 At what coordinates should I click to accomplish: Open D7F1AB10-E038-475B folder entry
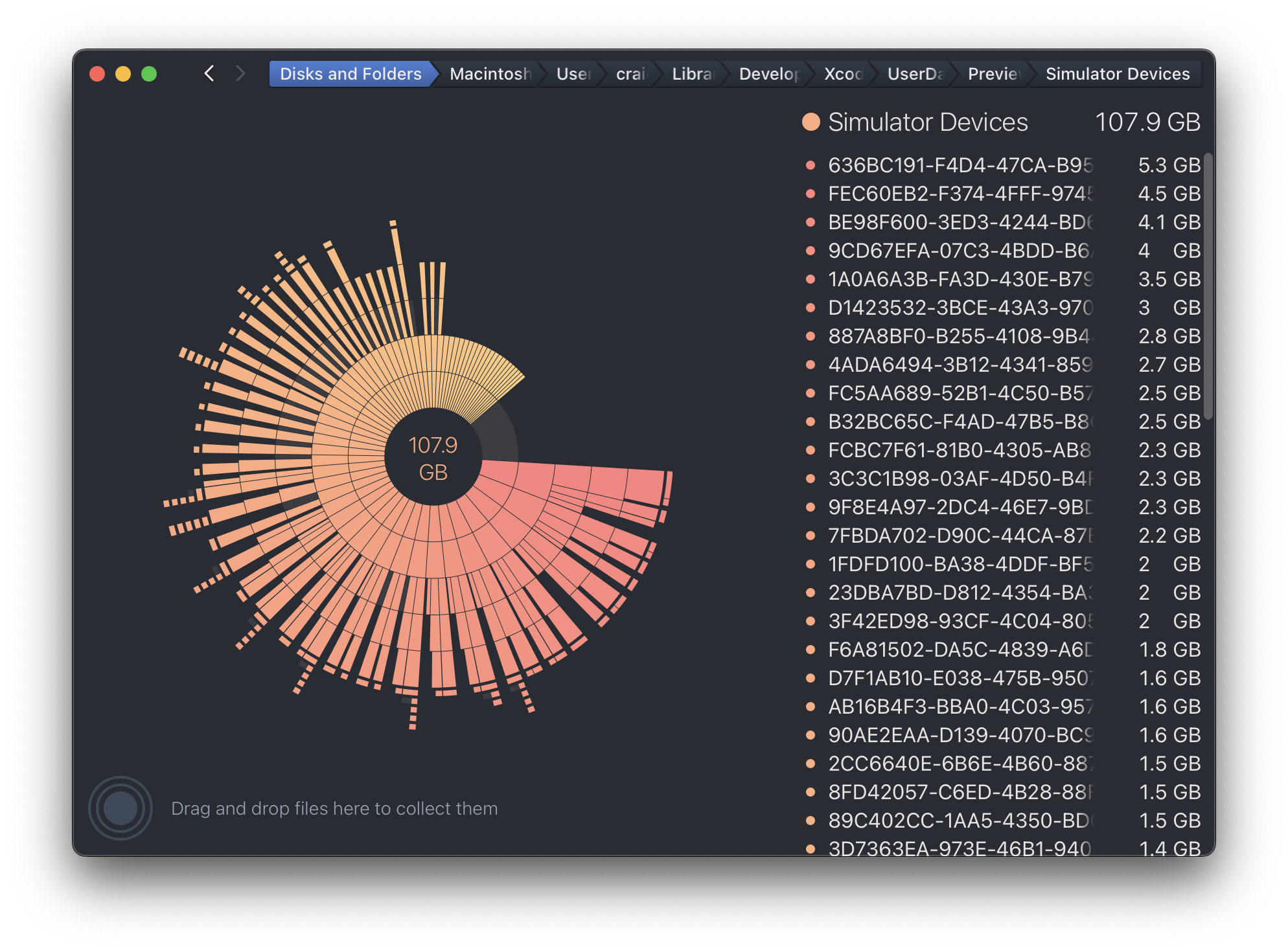[x=960, y=678]
